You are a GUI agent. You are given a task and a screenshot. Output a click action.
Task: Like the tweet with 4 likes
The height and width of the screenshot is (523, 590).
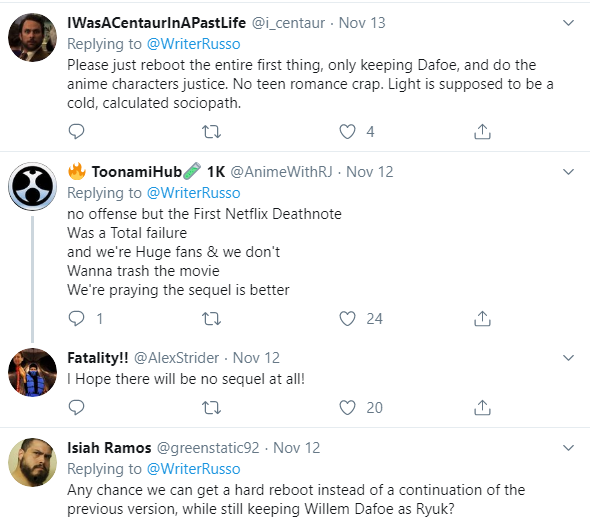(x=347, y=132)
